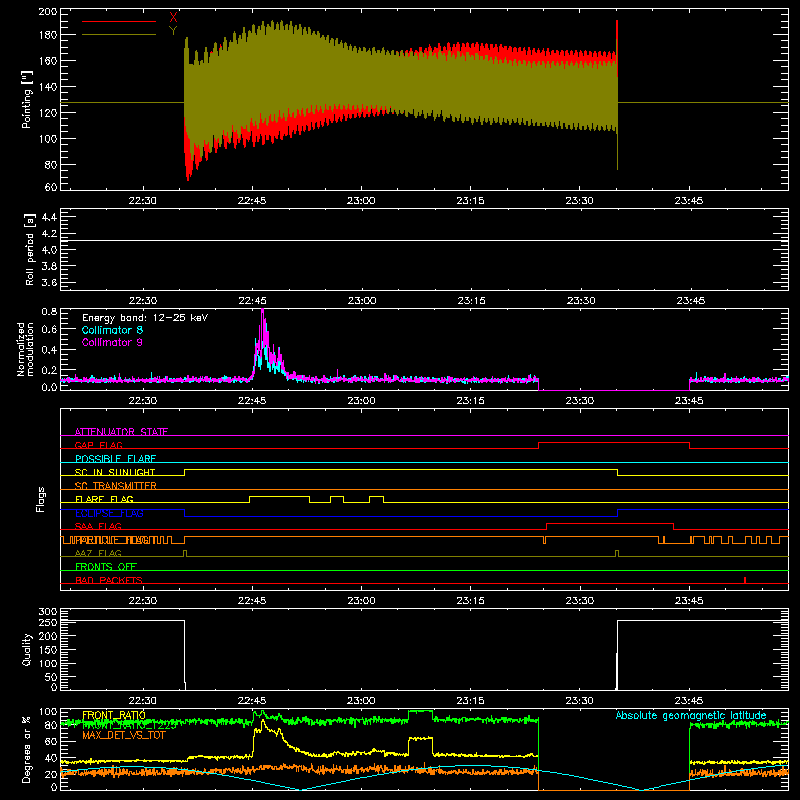Click '23:30' under the modulation plot
This screenshot has height=800, width=800.
pos(580,401)
